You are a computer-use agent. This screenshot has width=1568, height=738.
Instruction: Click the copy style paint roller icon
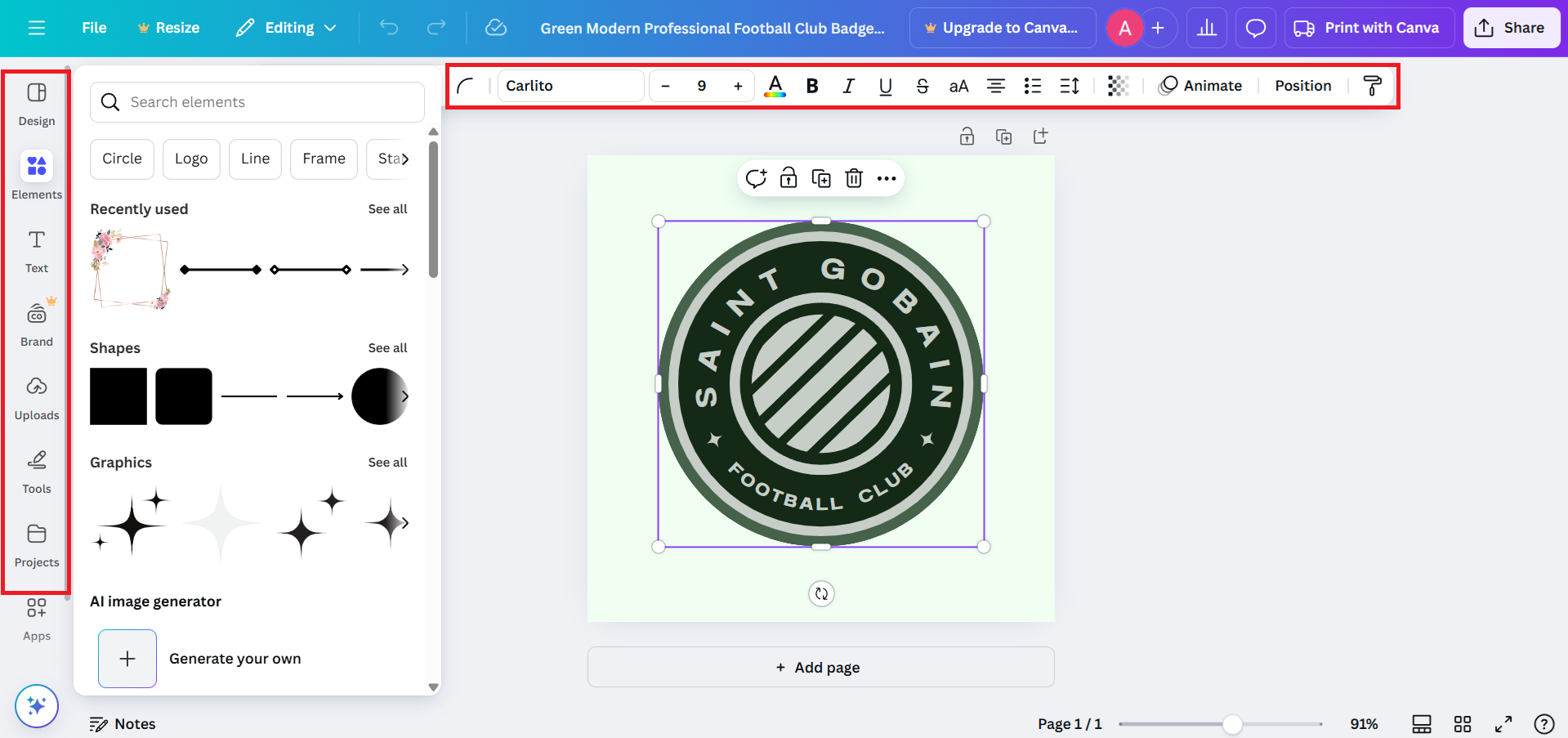tap(1373, 86)
